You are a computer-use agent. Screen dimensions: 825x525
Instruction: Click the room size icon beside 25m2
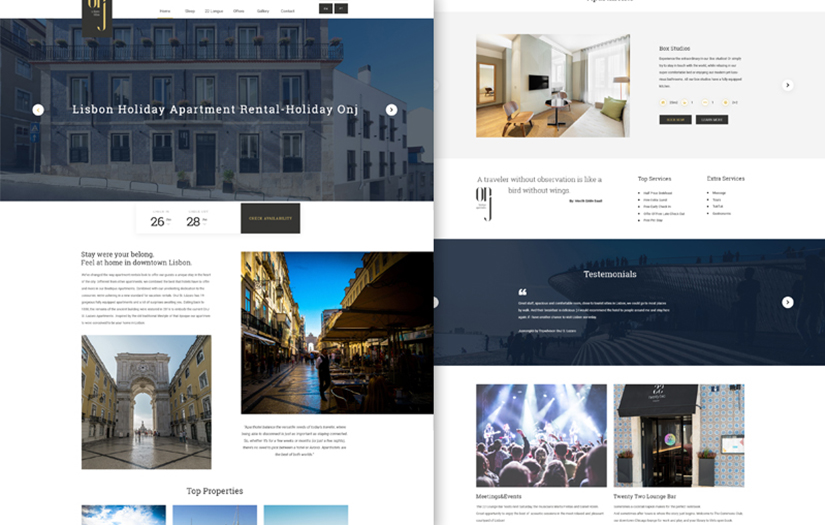pyautogui.click(x=663, y=103)
